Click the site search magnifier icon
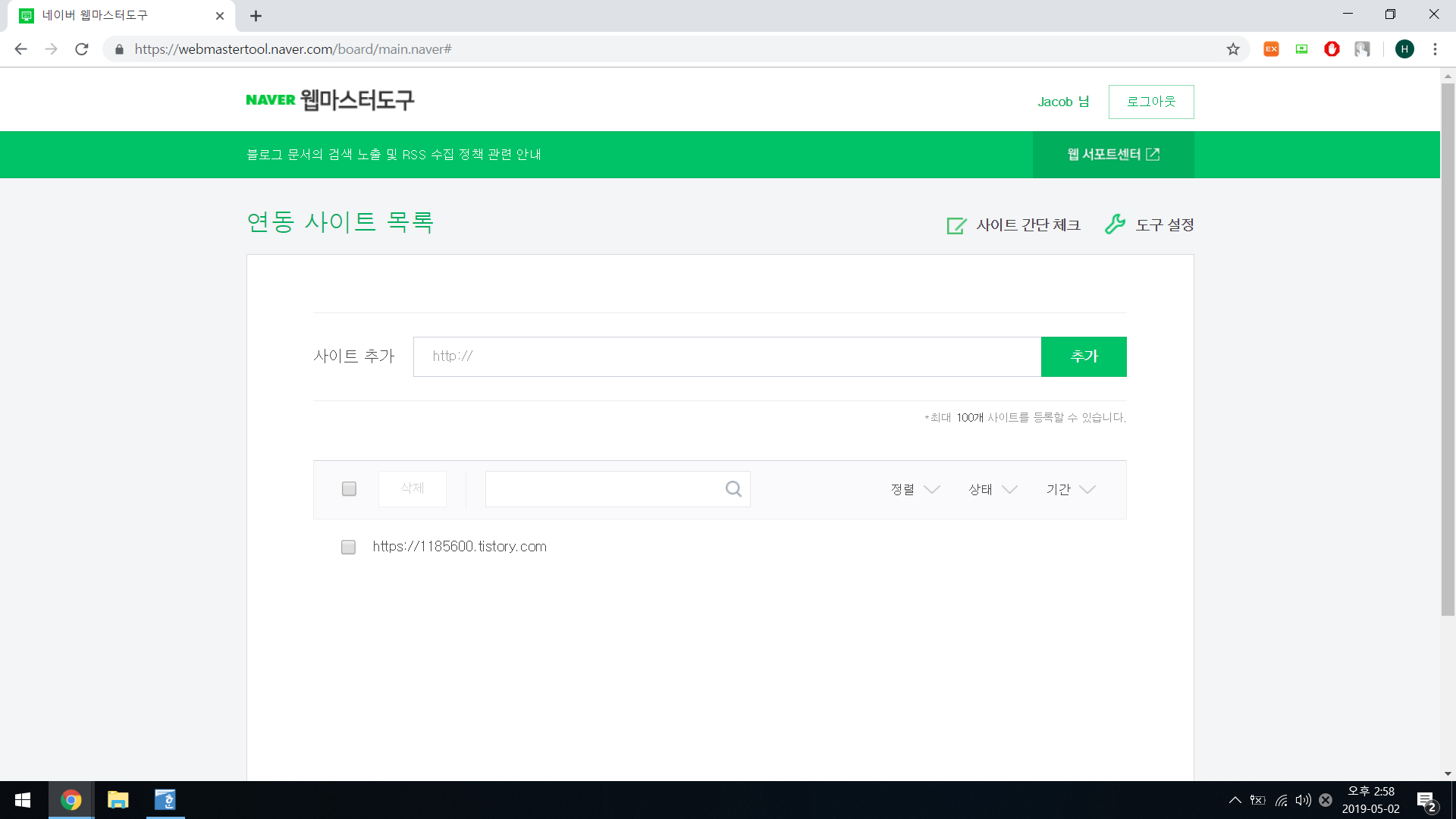 point(733,489)
